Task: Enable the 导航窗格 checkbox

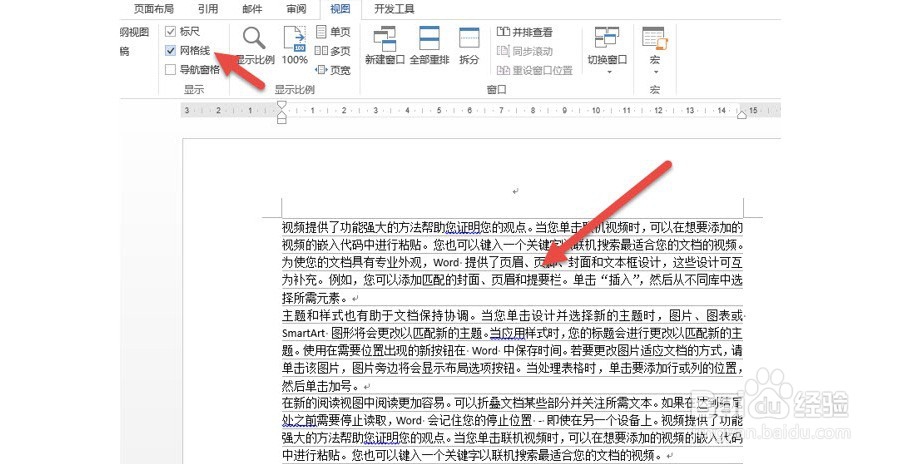Action: [170, 69]
